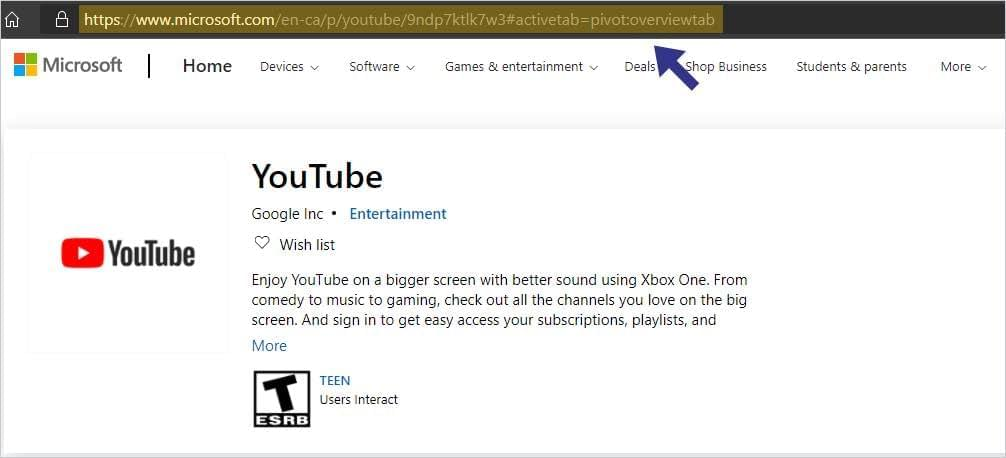
Task: Open the Entertainment category link
Action: click(398, 214)
